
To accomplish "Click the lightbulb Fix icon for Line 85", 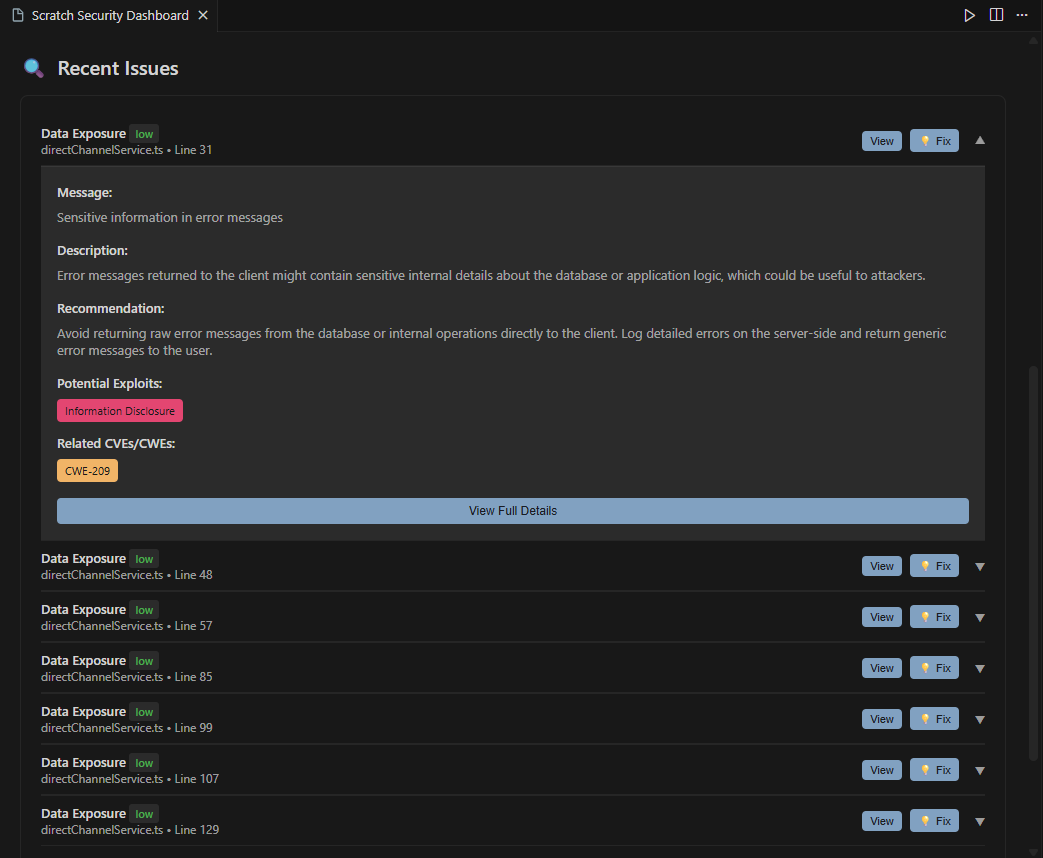I will point(926,667).
